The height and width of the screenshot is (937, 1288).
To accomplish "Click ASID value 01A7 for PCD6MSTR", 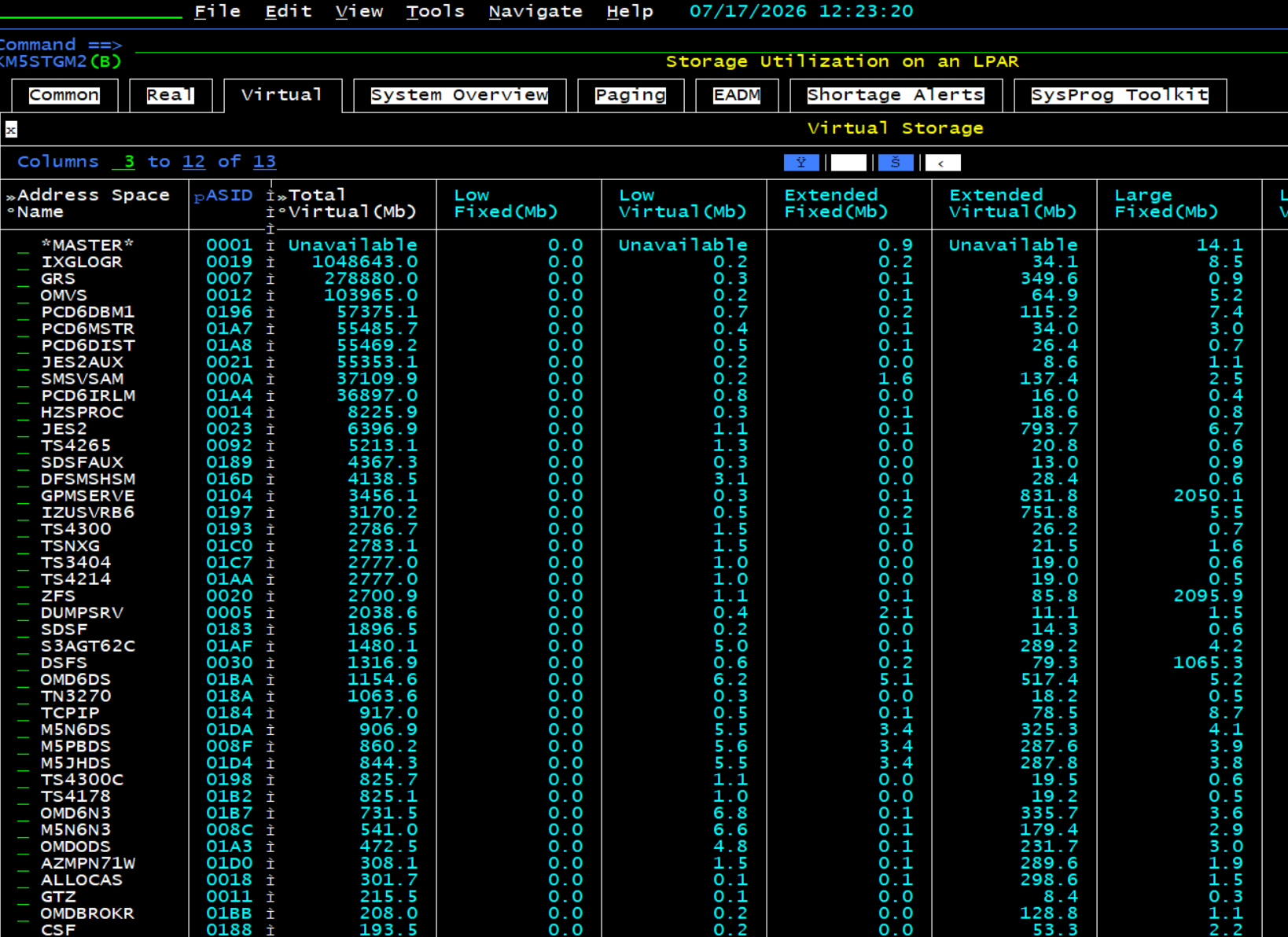I will (230, 329).
